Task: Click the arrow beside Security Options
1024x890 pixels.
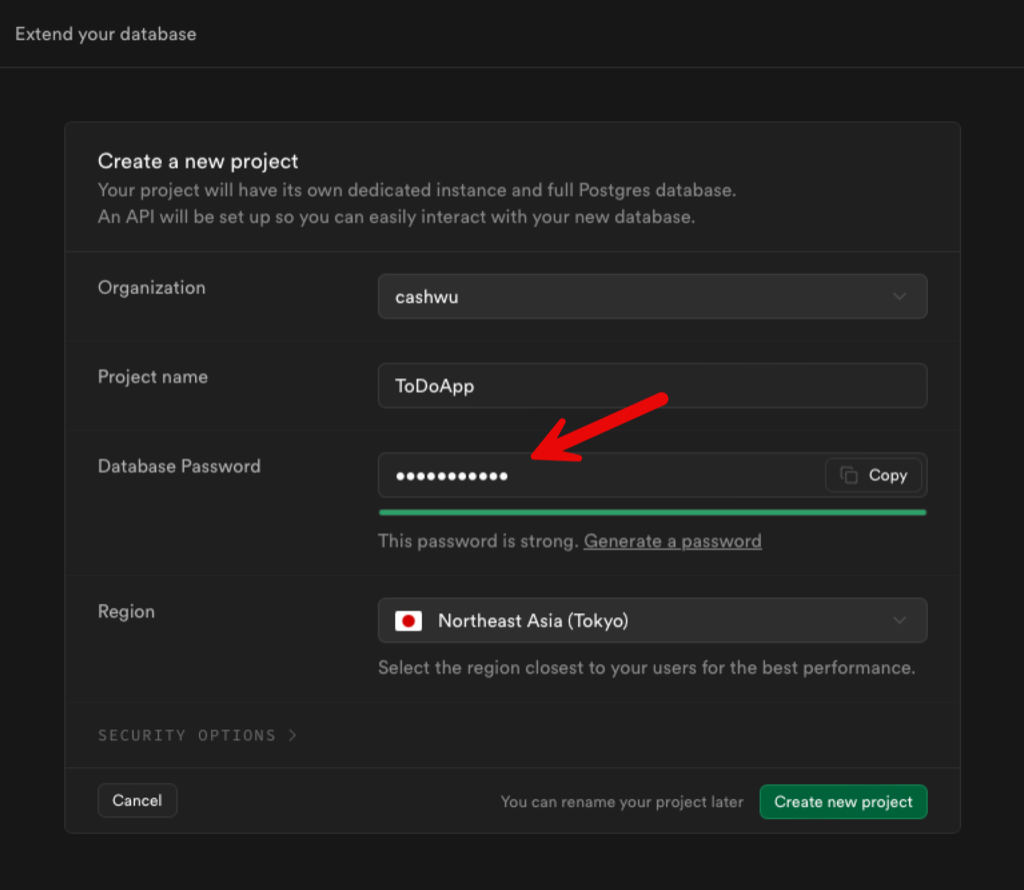Action: 292,735
